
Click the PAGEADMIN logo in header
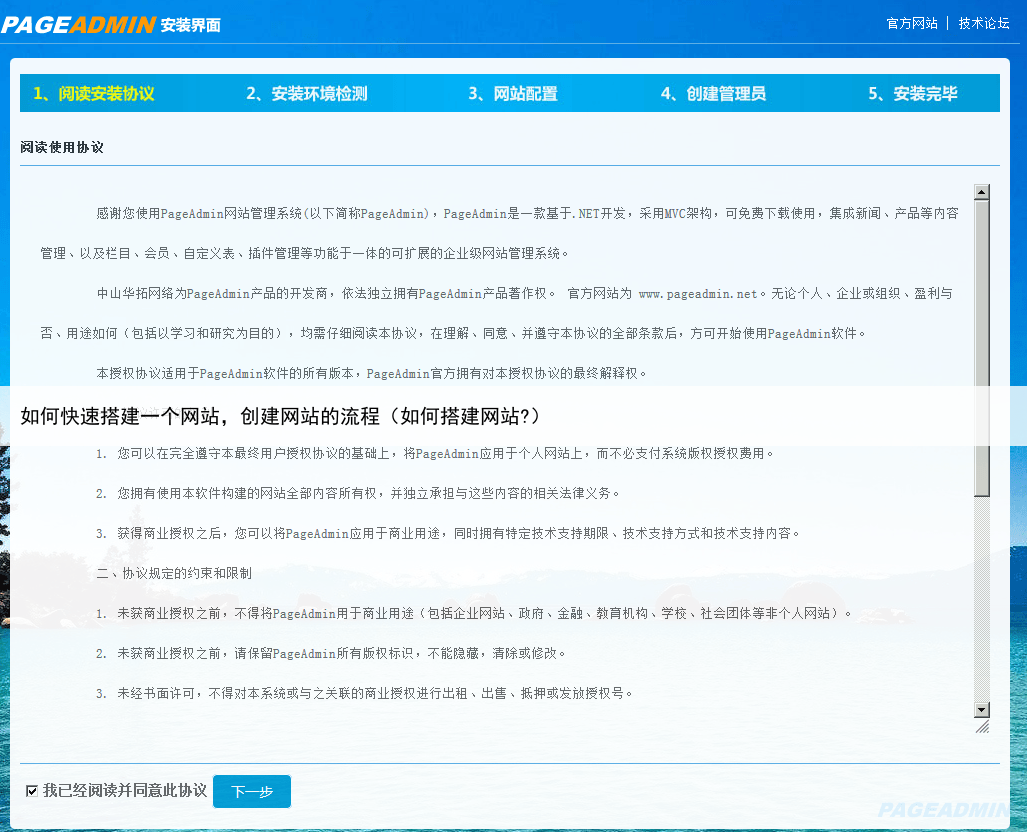[x=78, y=24]
